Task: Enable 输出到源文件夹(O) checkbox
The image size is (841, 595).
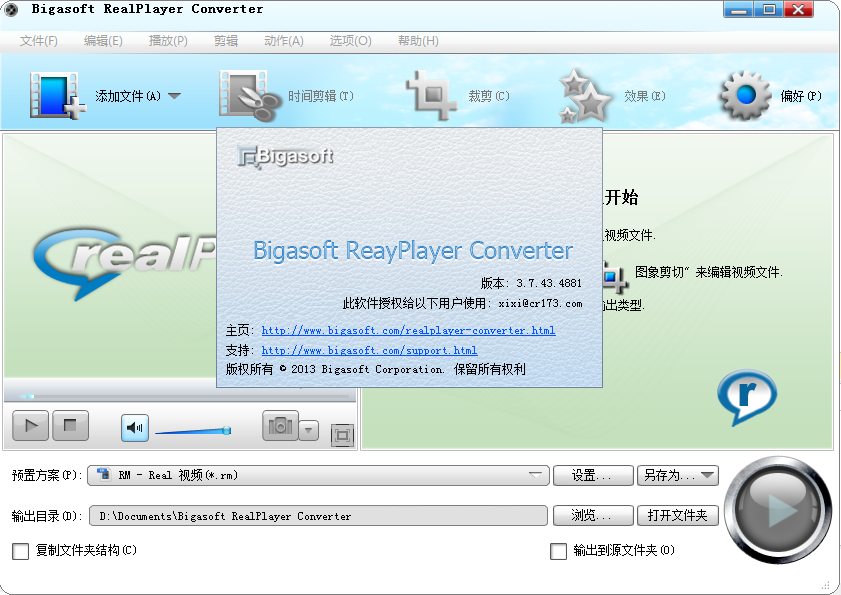Action: 558,551
